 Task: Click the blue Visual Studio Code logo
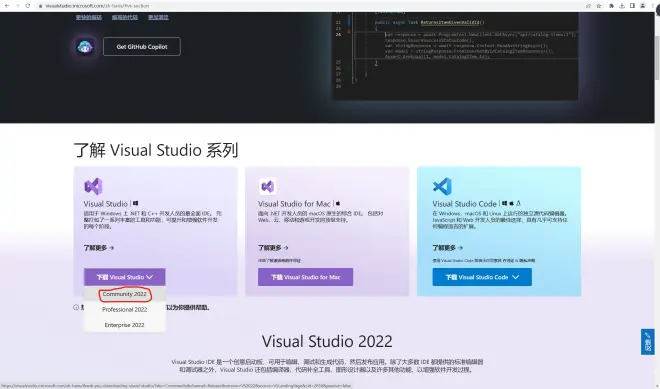click(442, 187)
